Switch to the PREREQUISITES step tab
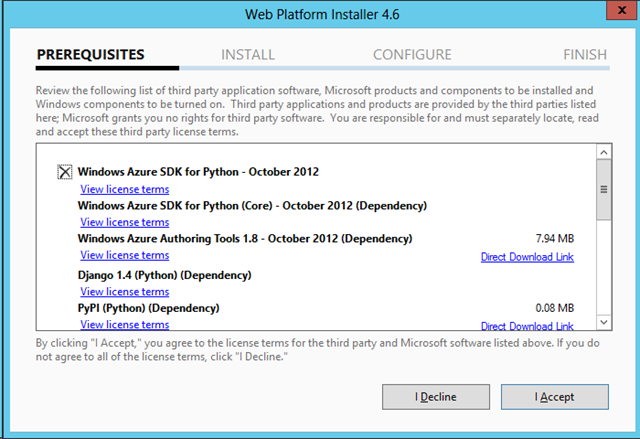 (x=91, y=55)
